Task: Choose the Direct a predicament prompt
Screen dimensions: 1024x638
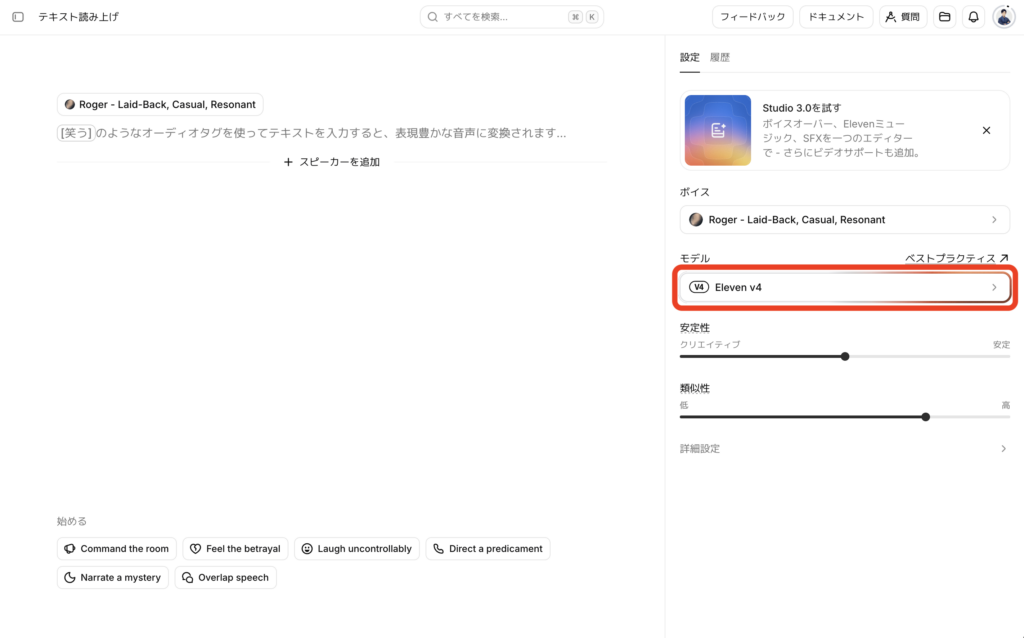Action: coord(488,549)
